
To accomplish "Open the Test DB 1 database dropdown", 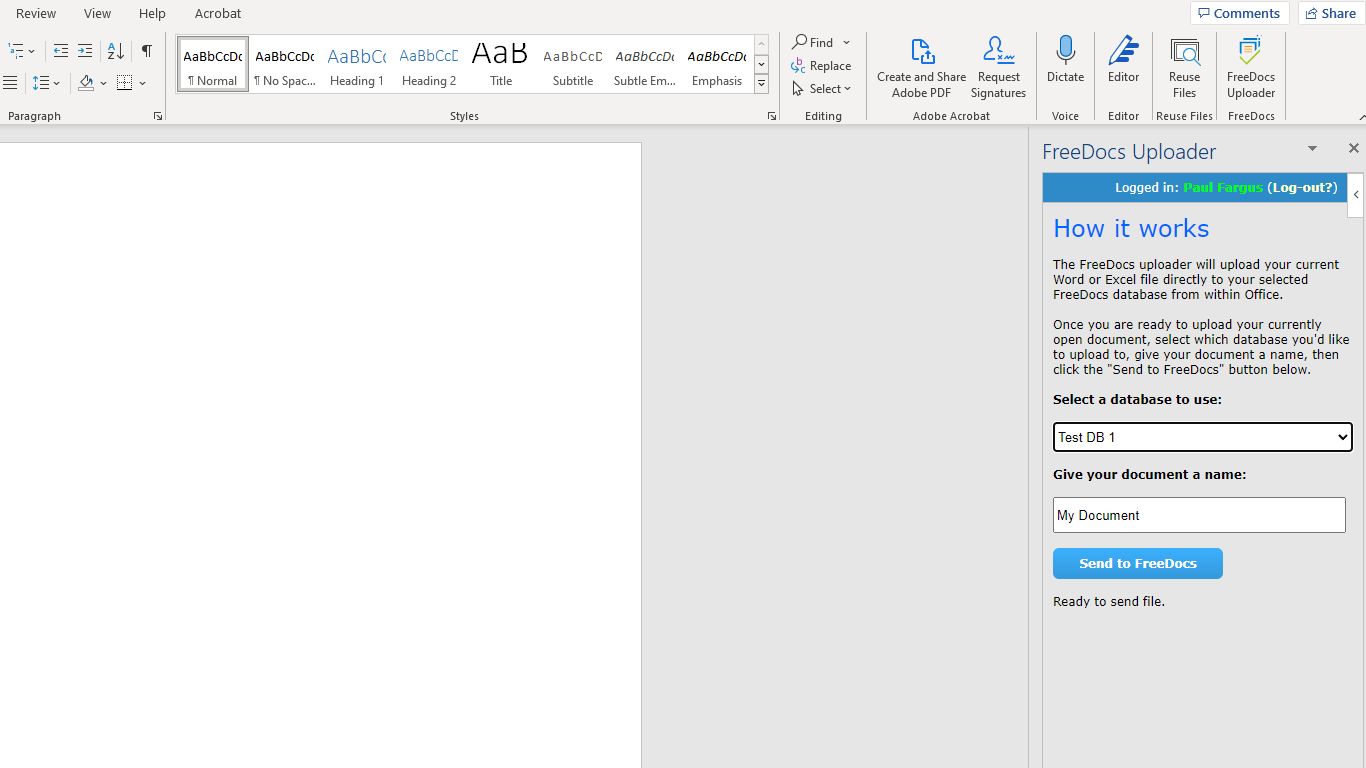I will [x=1202, y=437].
